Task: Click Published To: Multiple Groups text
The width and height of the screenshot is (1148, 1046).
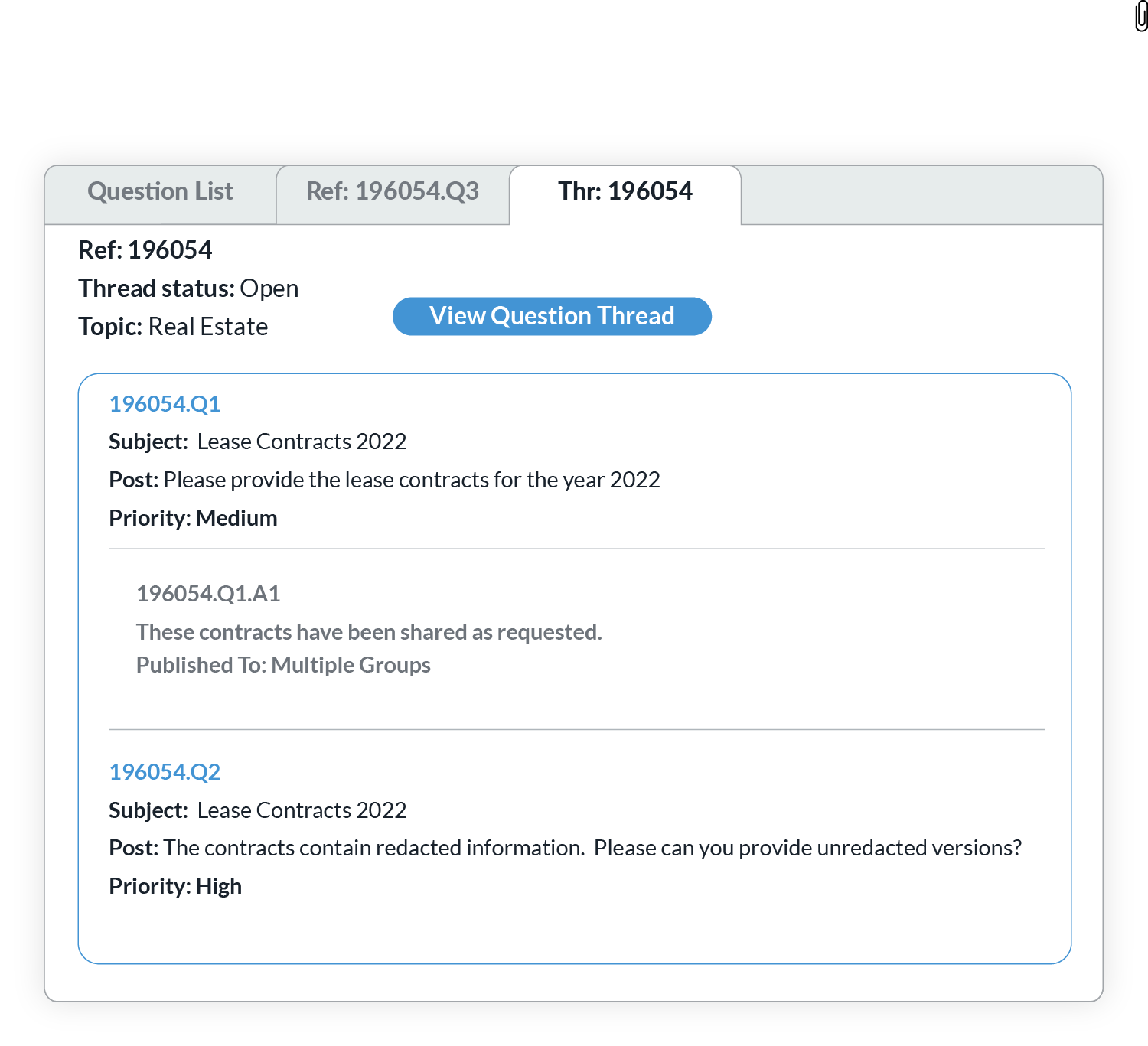Action: pos(283,665)
